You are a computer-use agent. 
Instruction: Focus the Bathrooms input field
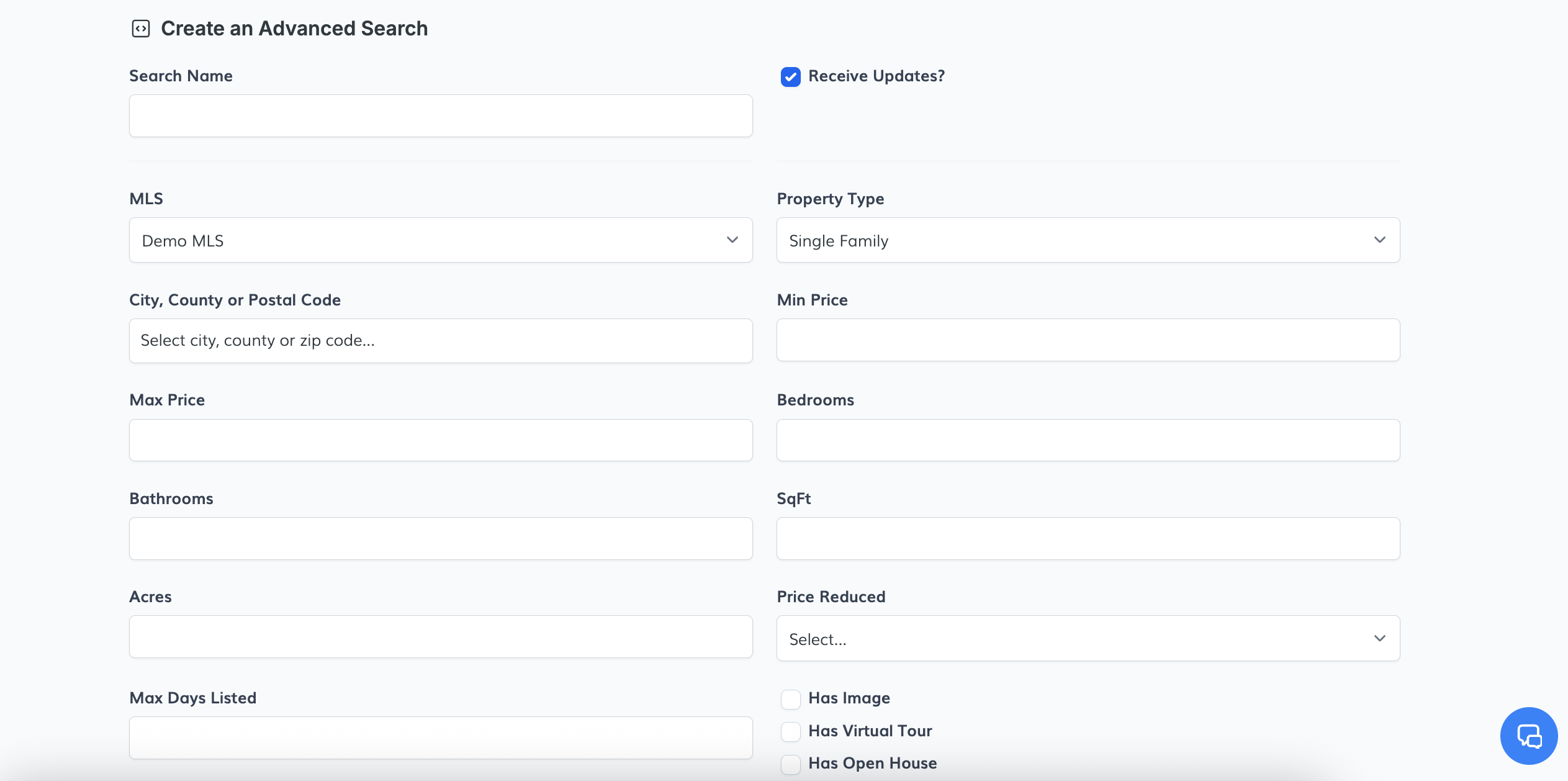coord(441,539)
